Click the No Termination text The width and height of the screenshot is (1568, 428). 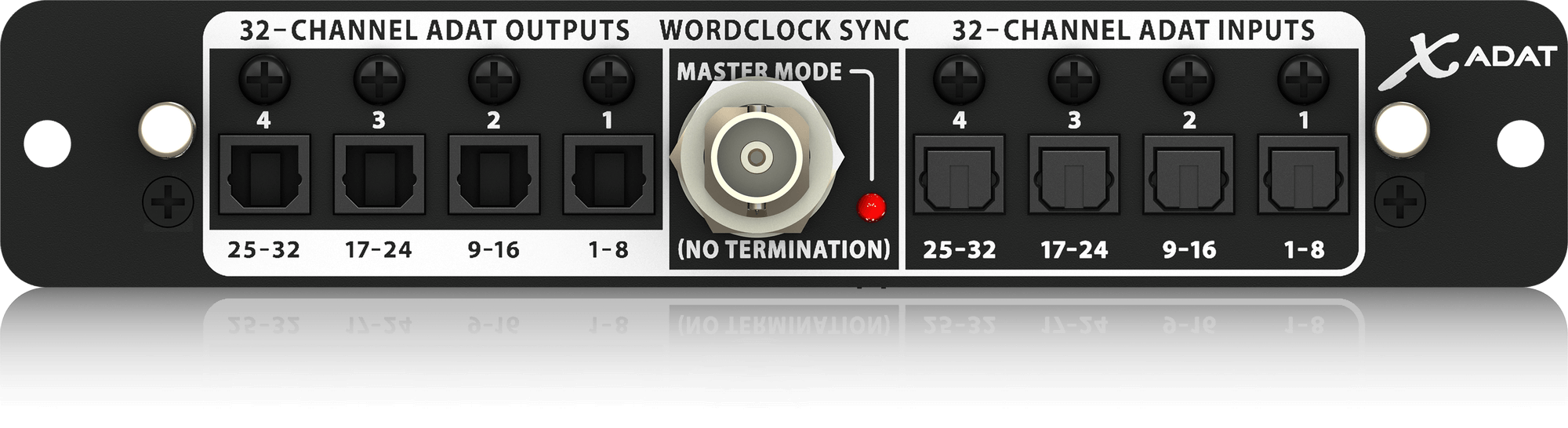[x=784, y=249]
